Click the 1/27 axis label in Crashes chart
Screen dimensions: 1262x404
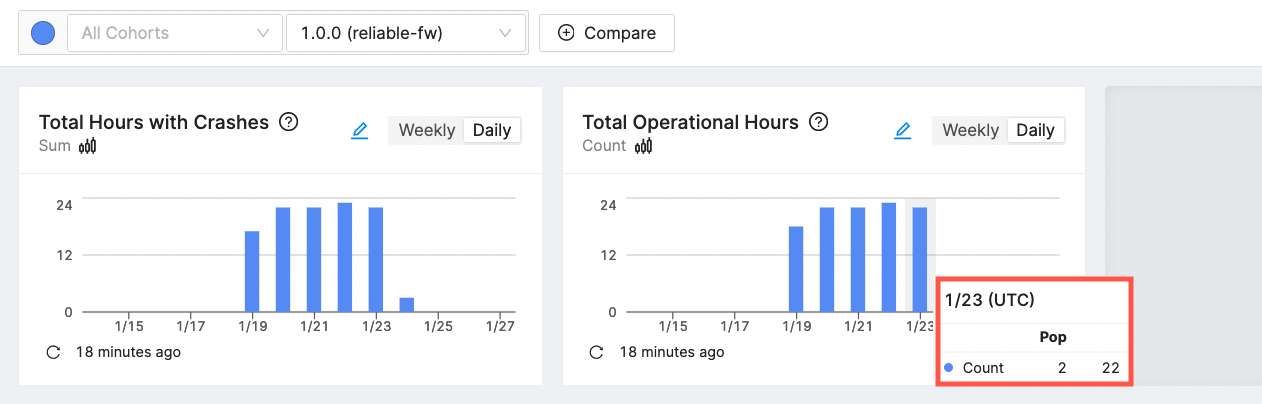point(499,326)
